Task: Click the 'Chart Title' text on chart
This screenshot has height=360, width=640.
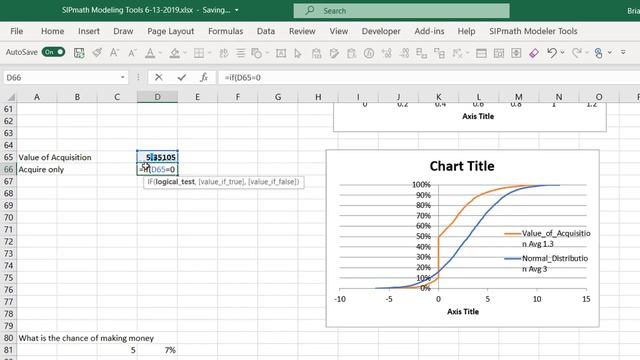Action: [x=462, y=166]
